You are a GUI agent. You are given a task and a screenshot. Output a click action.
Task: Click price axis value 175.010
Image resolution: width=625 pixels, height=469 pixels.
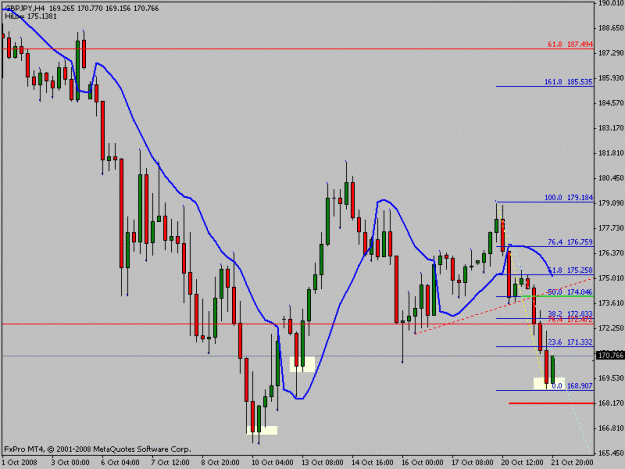click(x=611, y=278)
